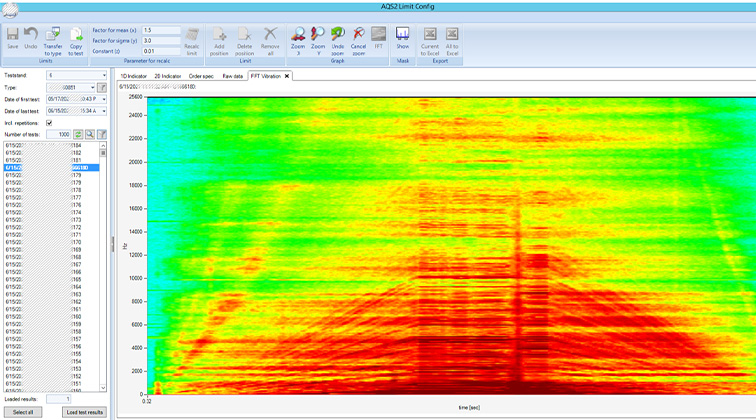Select test row ending in 160

[52, 317]
